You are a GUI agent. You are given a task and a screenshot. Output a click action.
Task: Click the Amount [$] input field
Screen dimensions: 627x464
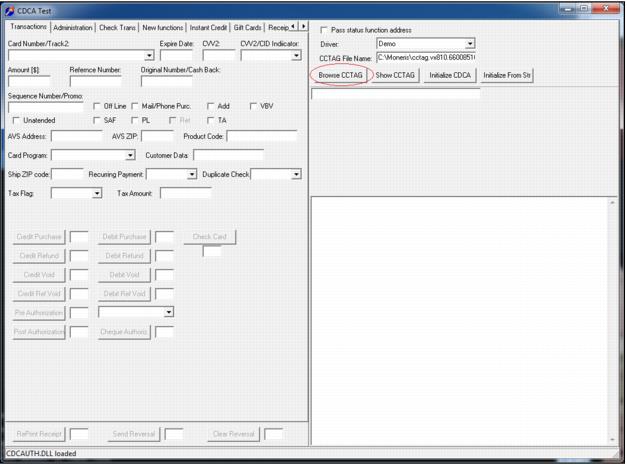click(x=29, y=82)
